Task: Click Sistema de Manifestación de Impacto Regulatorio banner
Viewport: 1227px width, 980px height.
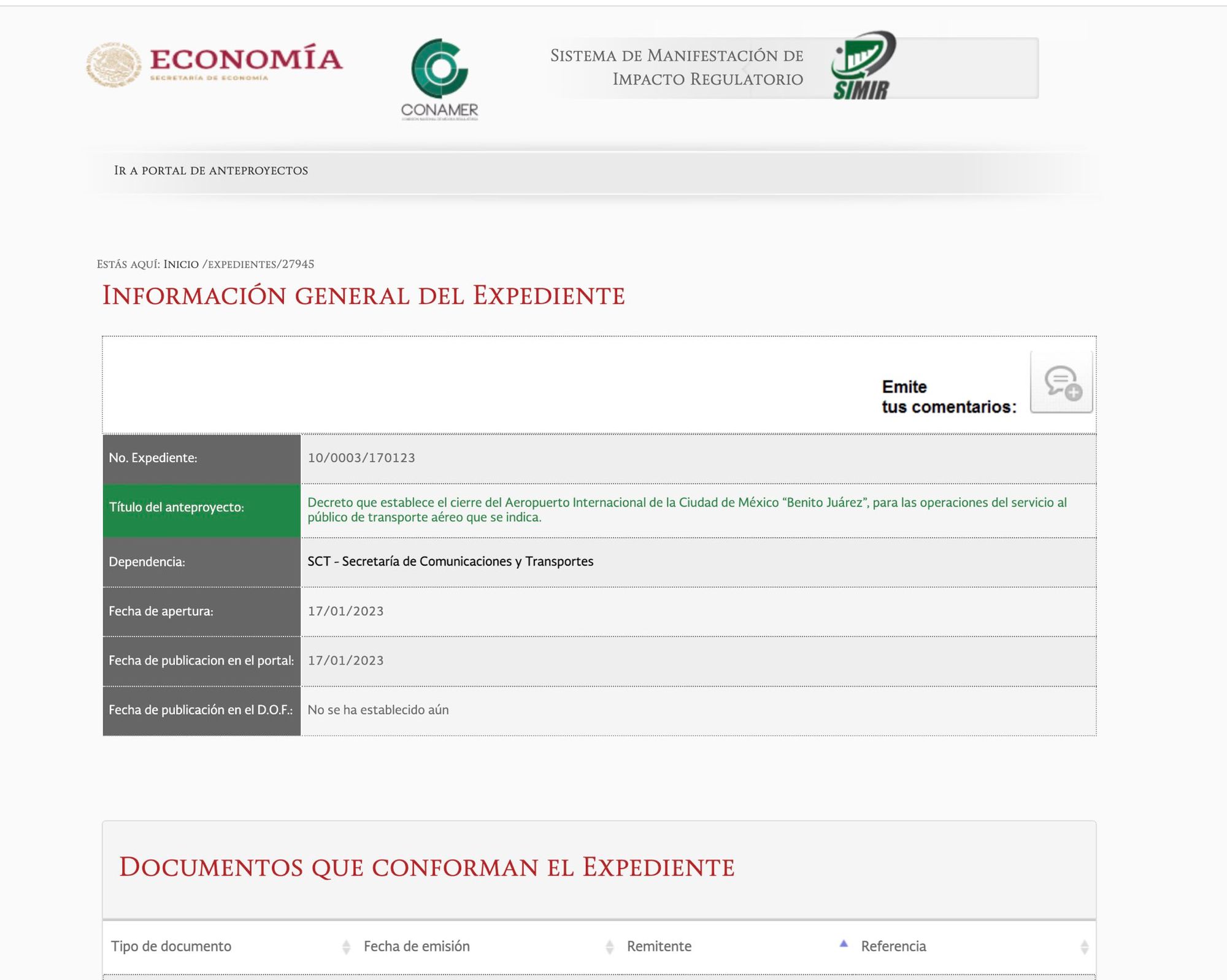Action: 677,67
